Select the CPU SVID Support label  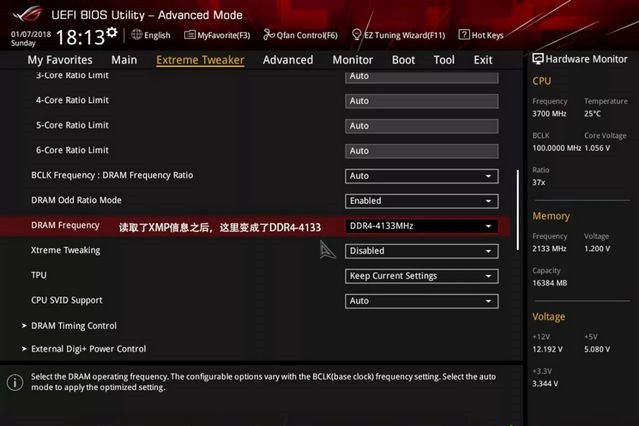tap(67, 300)
